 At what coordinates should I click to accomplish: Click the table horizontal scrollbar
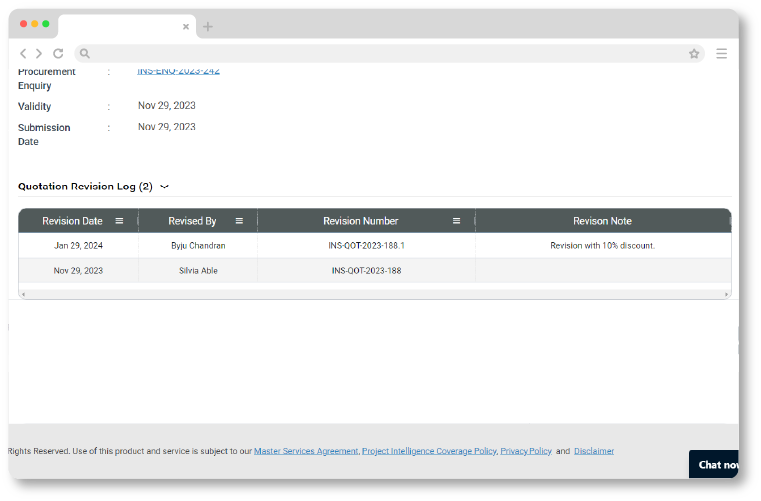pos(374,294)
